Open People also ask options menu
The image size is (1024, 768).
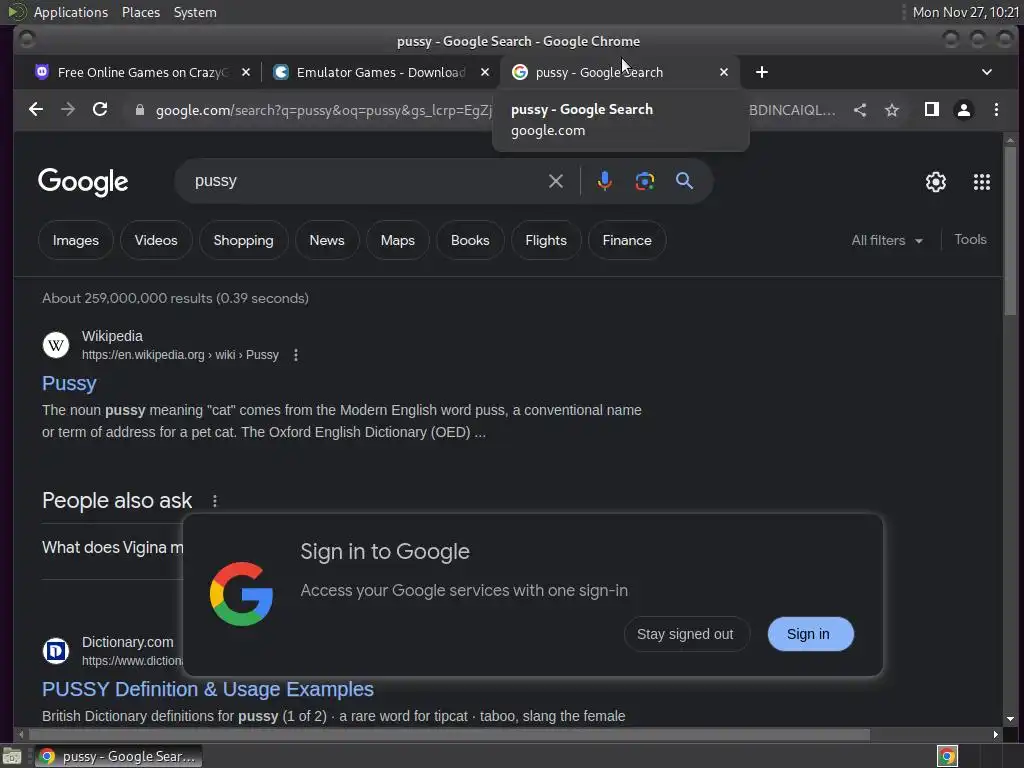(215, 501)
